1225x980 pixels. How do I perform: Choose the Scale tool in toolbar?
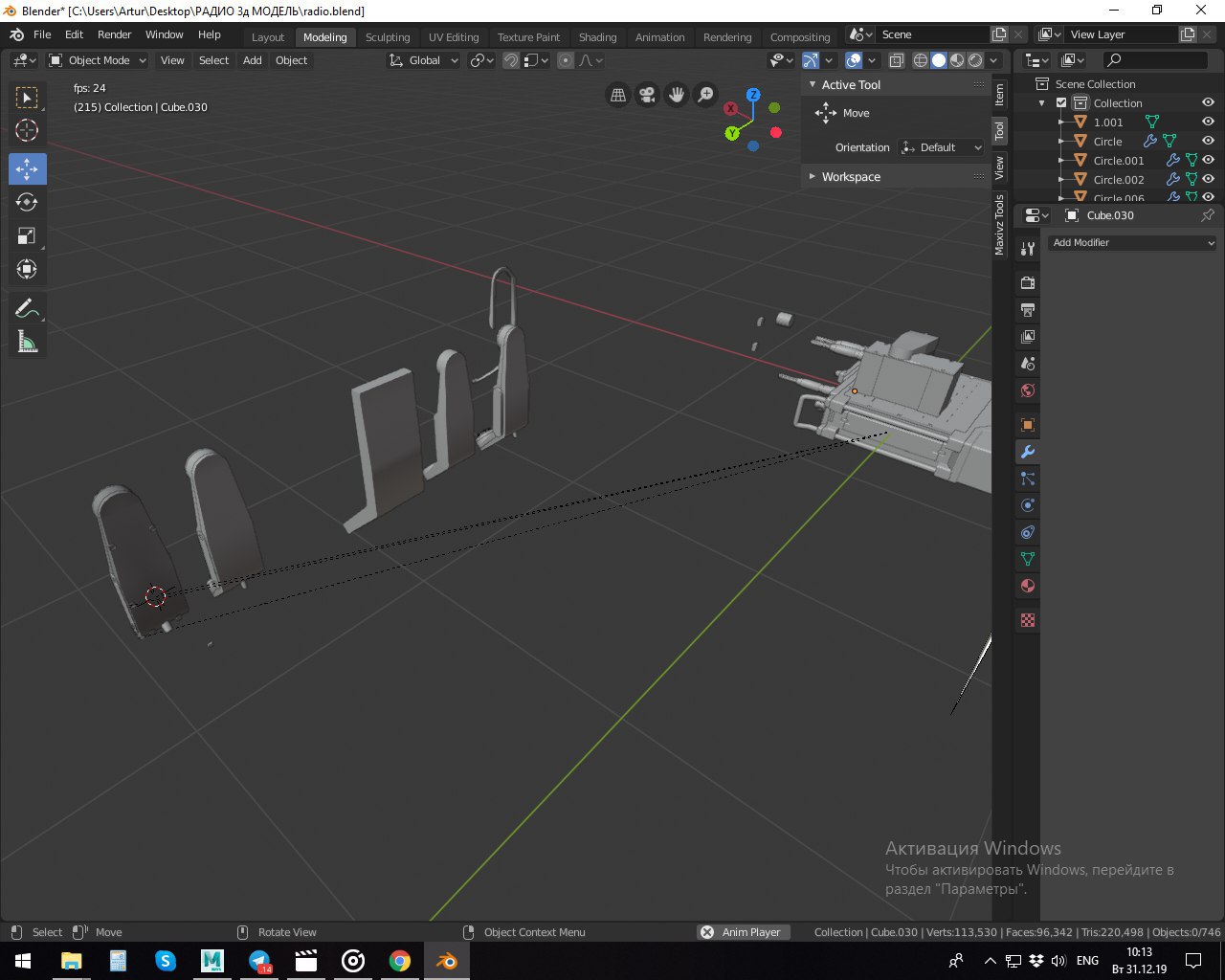click(x=27, y=235)
